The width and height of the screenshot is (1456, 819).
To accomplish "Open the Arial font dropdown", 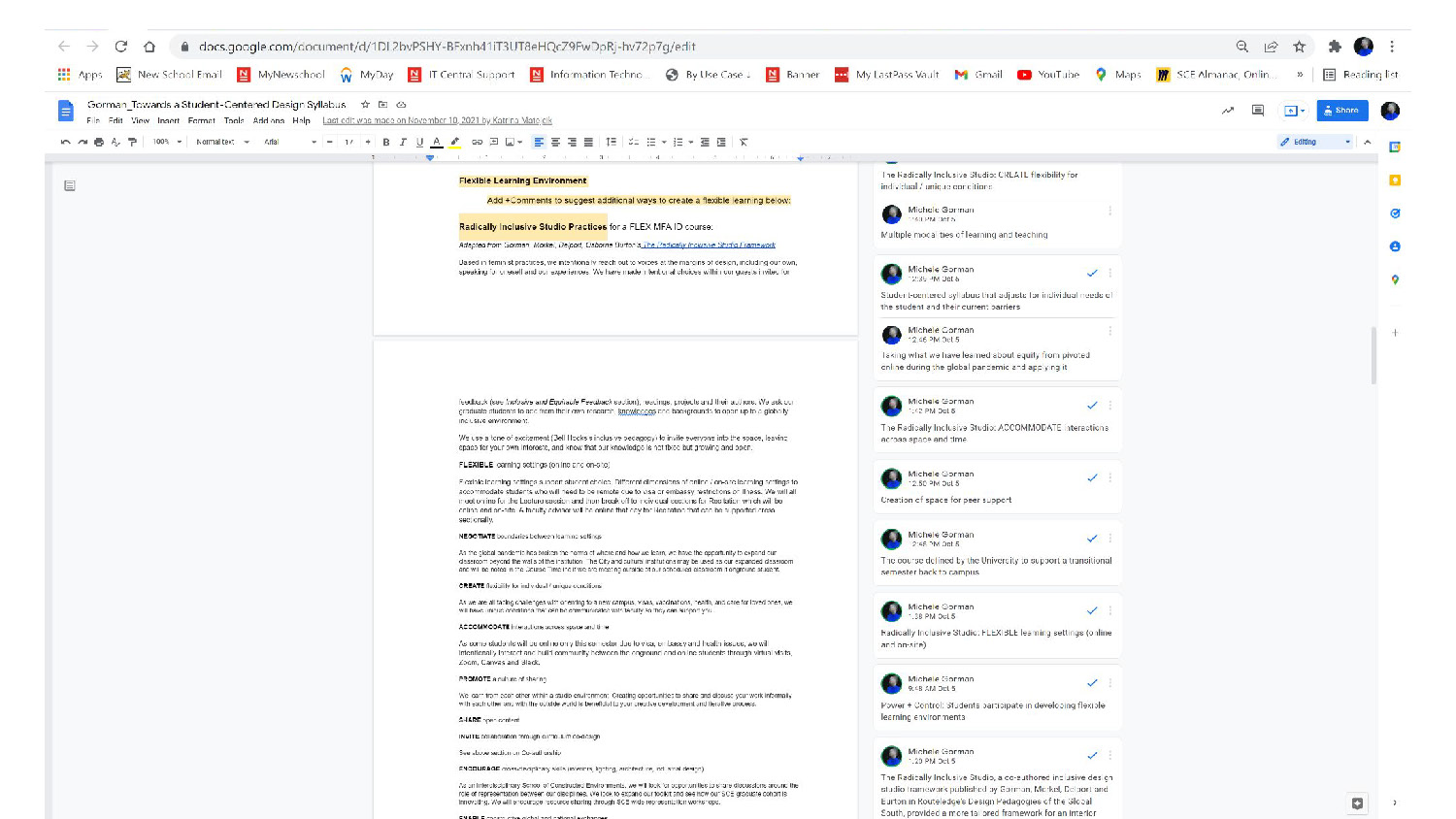I will coord(290,142).
